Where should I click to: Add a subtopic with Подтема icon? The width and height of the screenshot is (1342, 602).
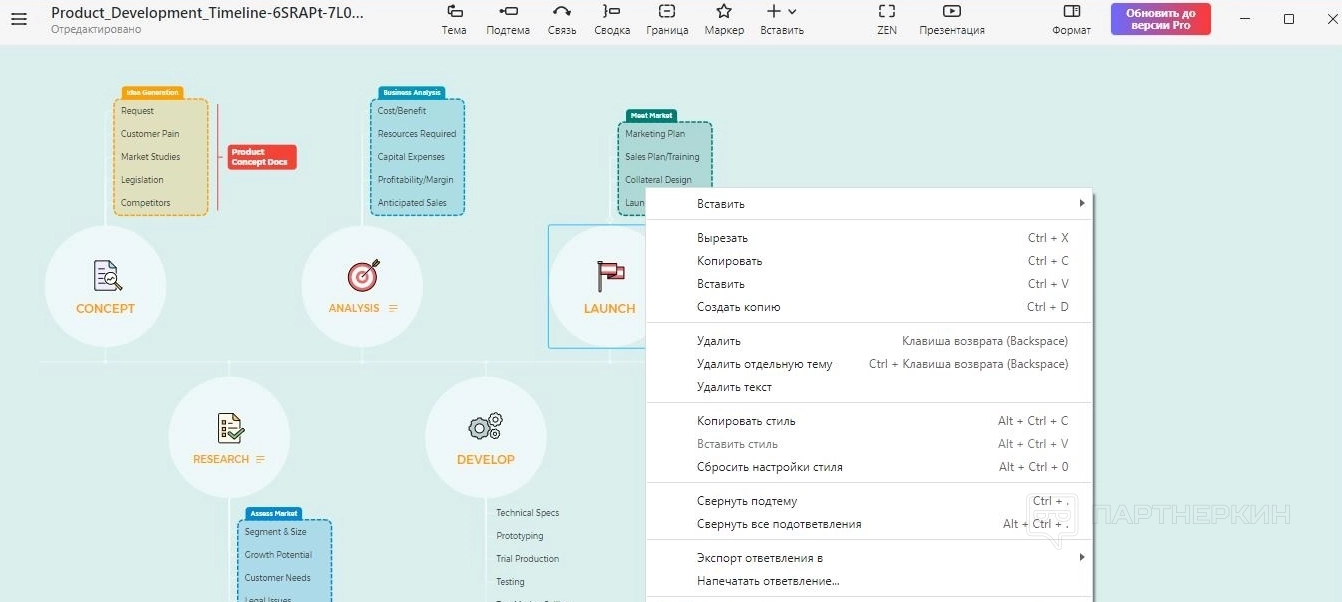[508, 11]
